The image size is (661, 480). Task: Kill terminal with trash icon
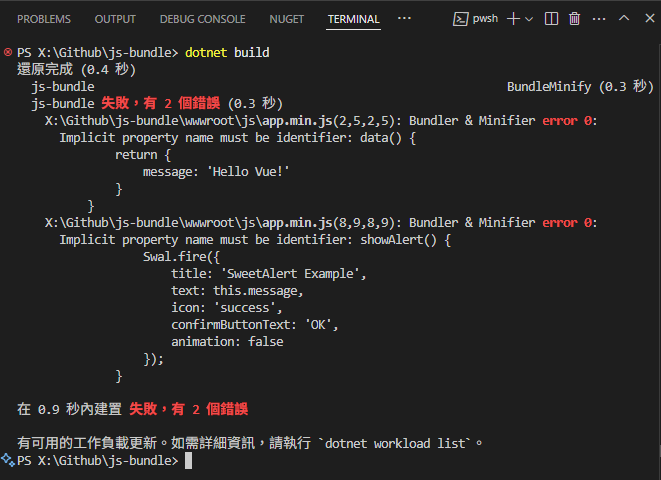click(x=575, y=18)
